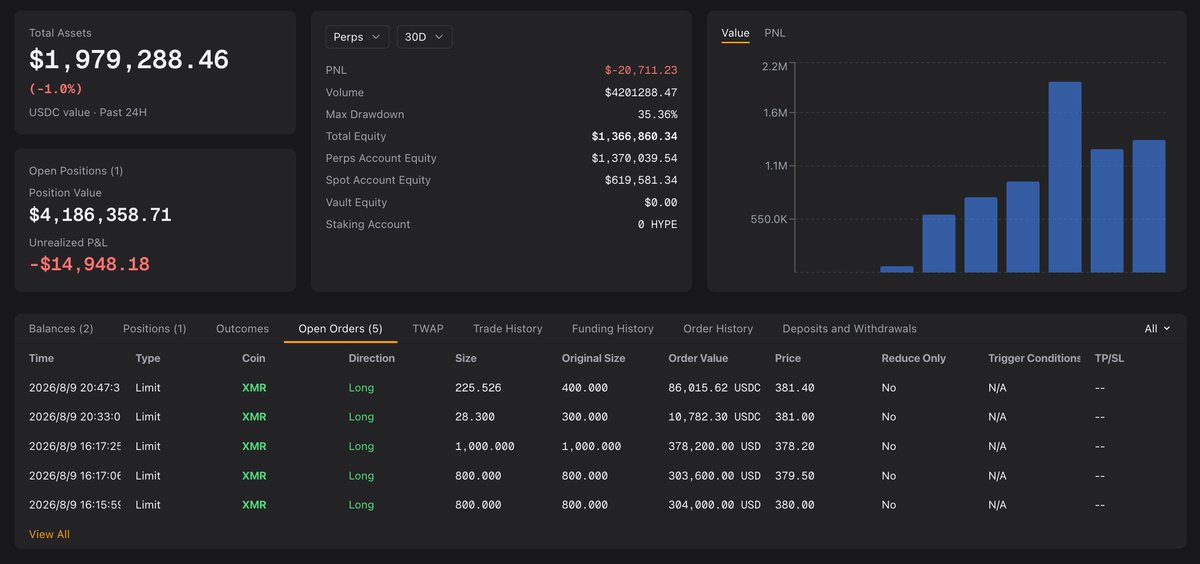Open the 30D time range dropdown
This screenshot has height=564, width=1200.
click(x=424, y=37)
